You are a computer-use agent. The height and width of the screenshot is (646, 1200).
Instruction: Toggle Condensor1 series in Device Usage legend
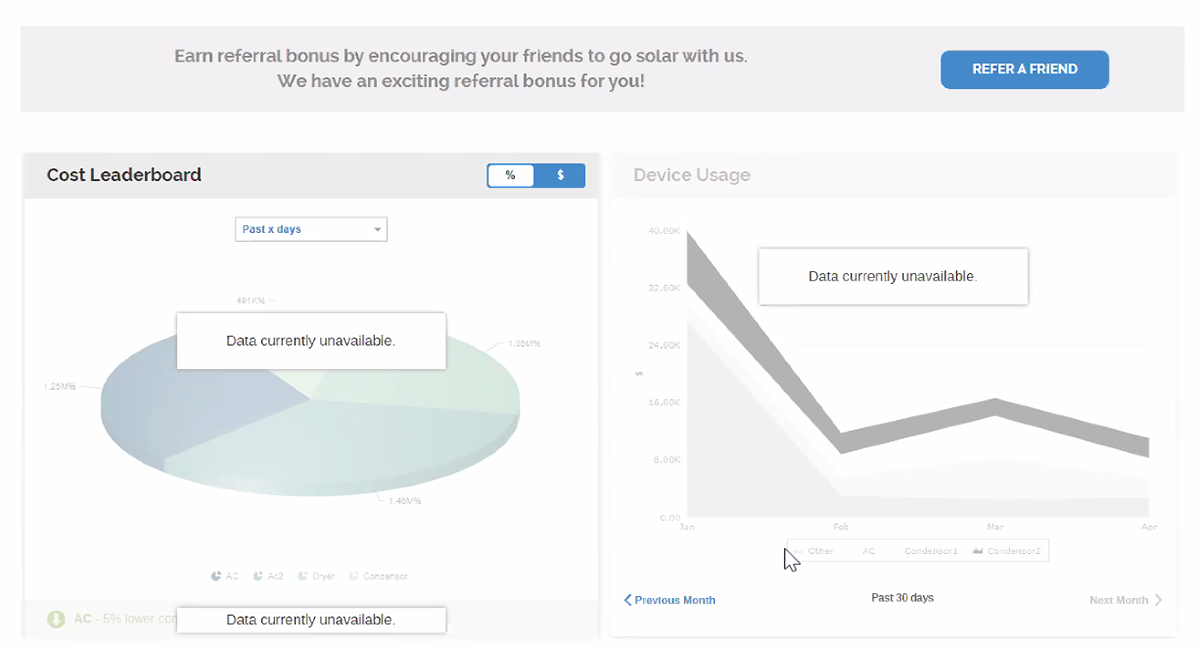click(931, 551)
